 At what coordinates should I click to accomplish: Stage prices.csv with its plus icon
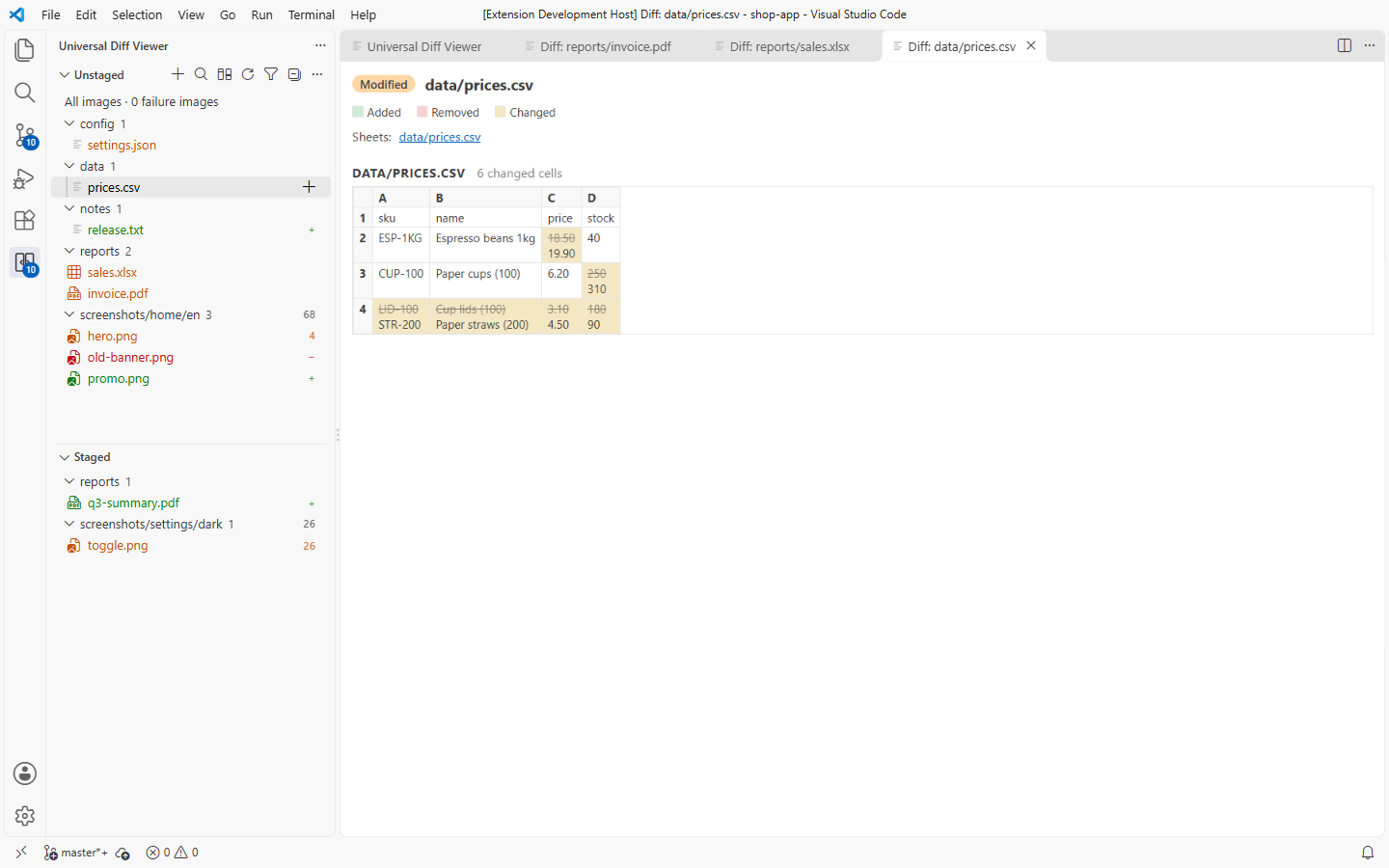310,187
